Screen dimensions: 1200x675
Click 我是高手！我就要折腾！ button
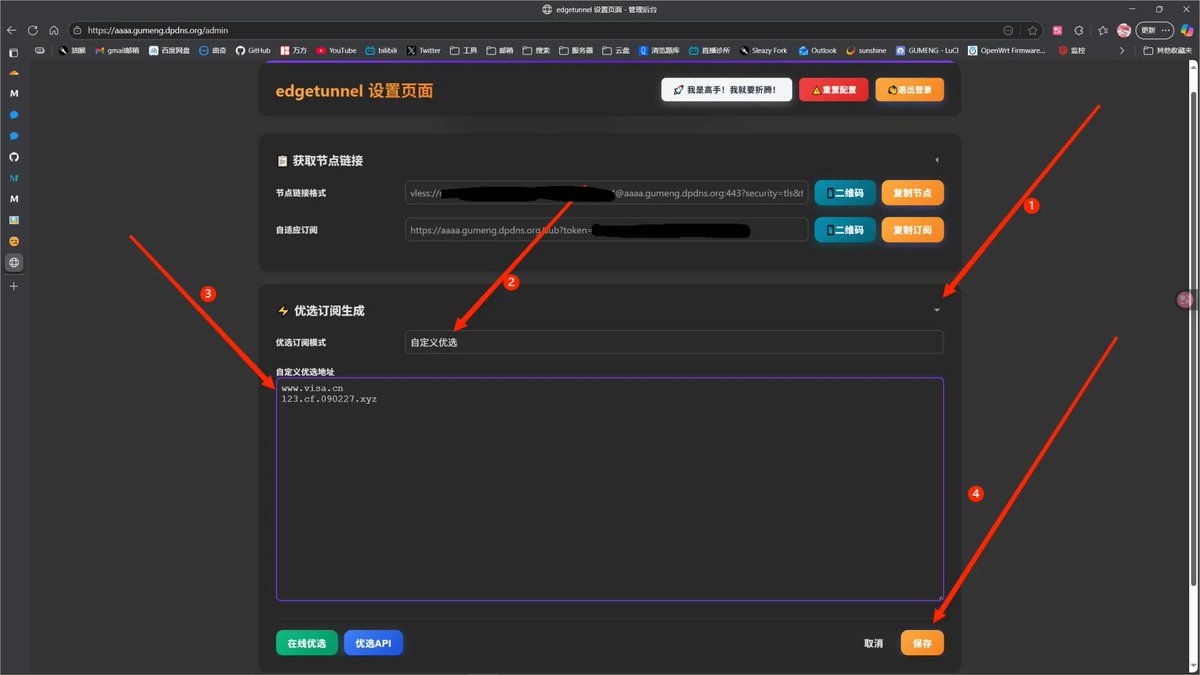pos(726,90)
